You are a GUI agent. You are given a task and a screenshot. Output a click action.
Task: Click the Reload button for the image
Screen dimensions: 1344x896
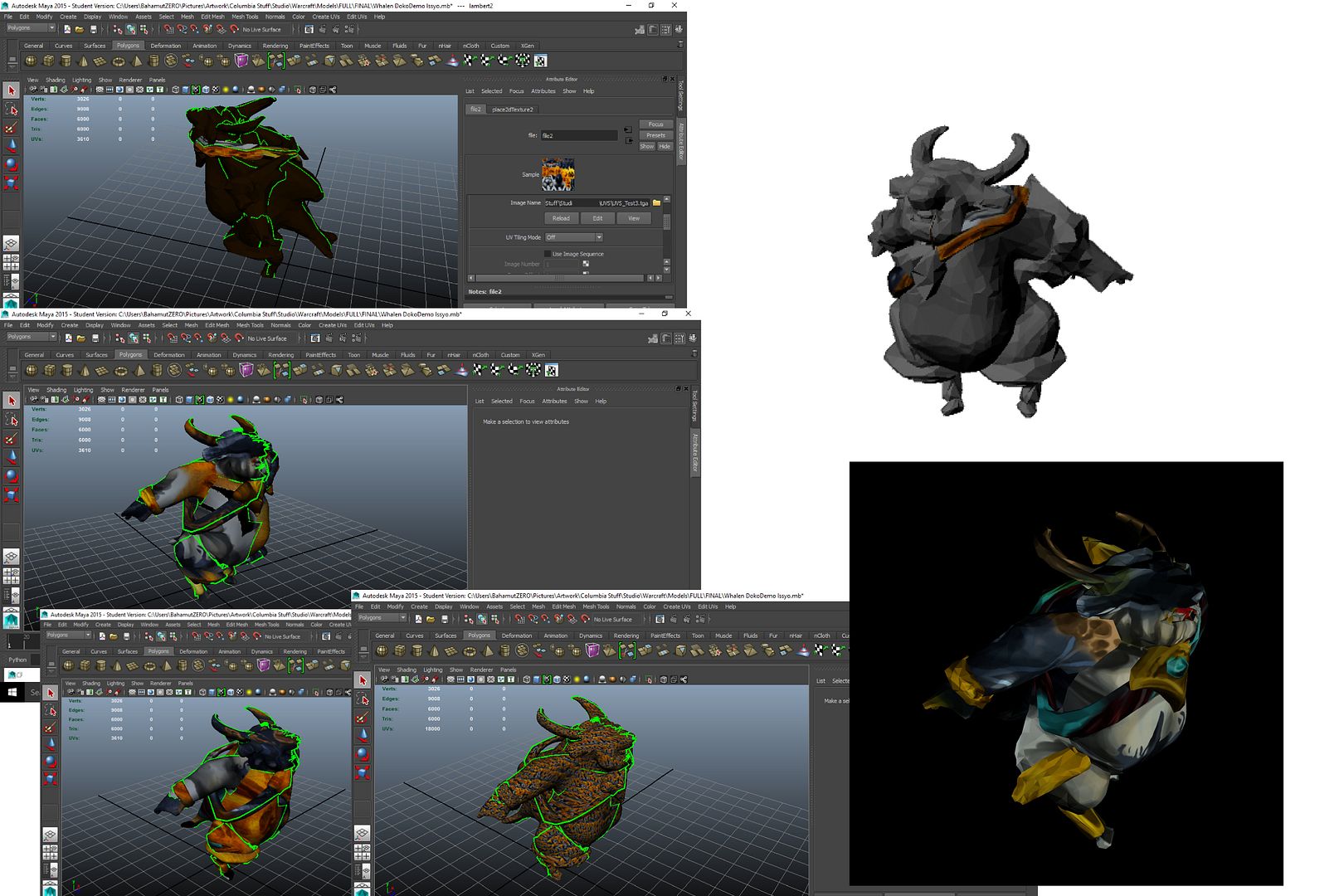562,218
